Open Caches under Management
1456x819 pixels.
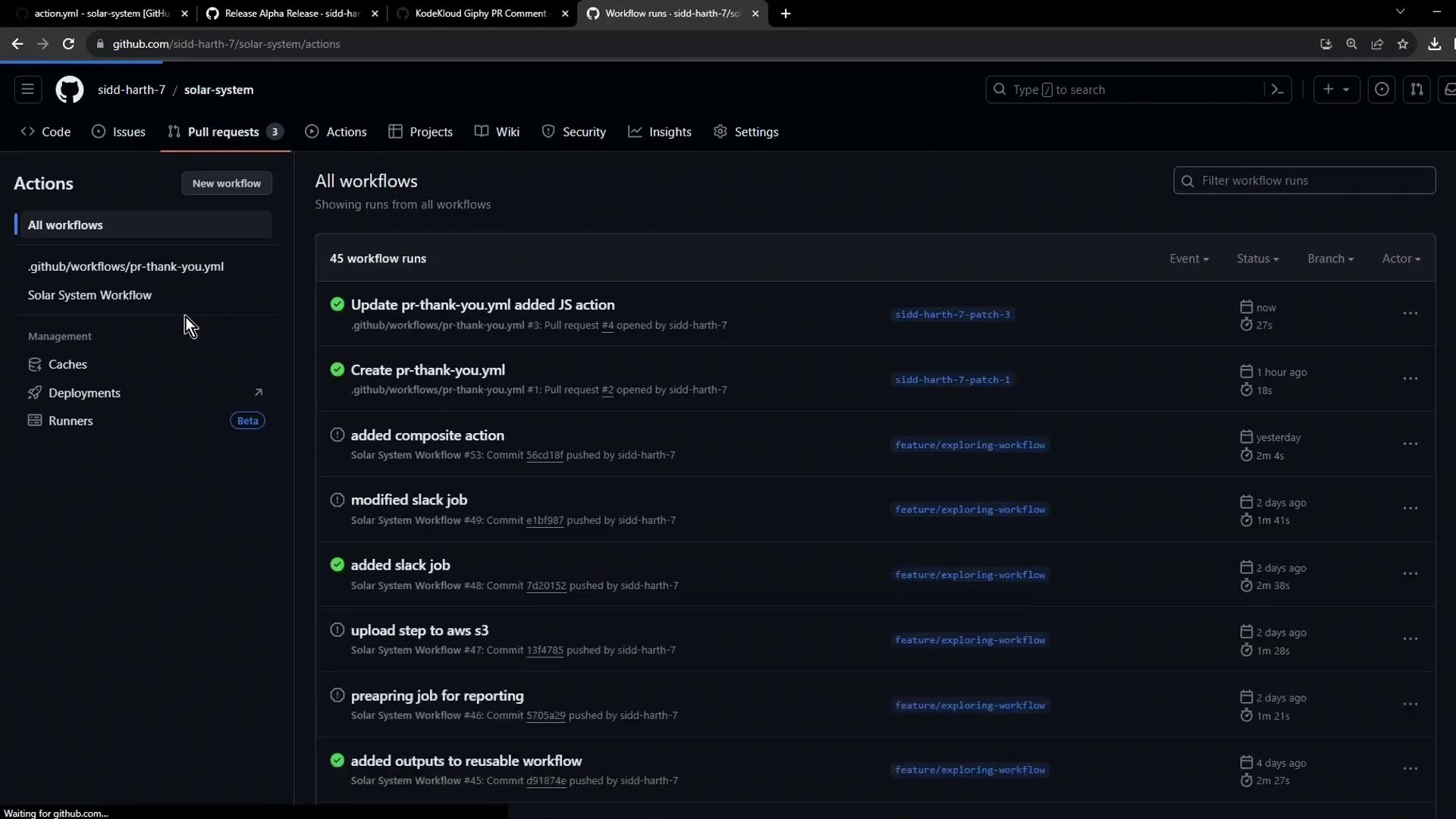tap(67, 364)
